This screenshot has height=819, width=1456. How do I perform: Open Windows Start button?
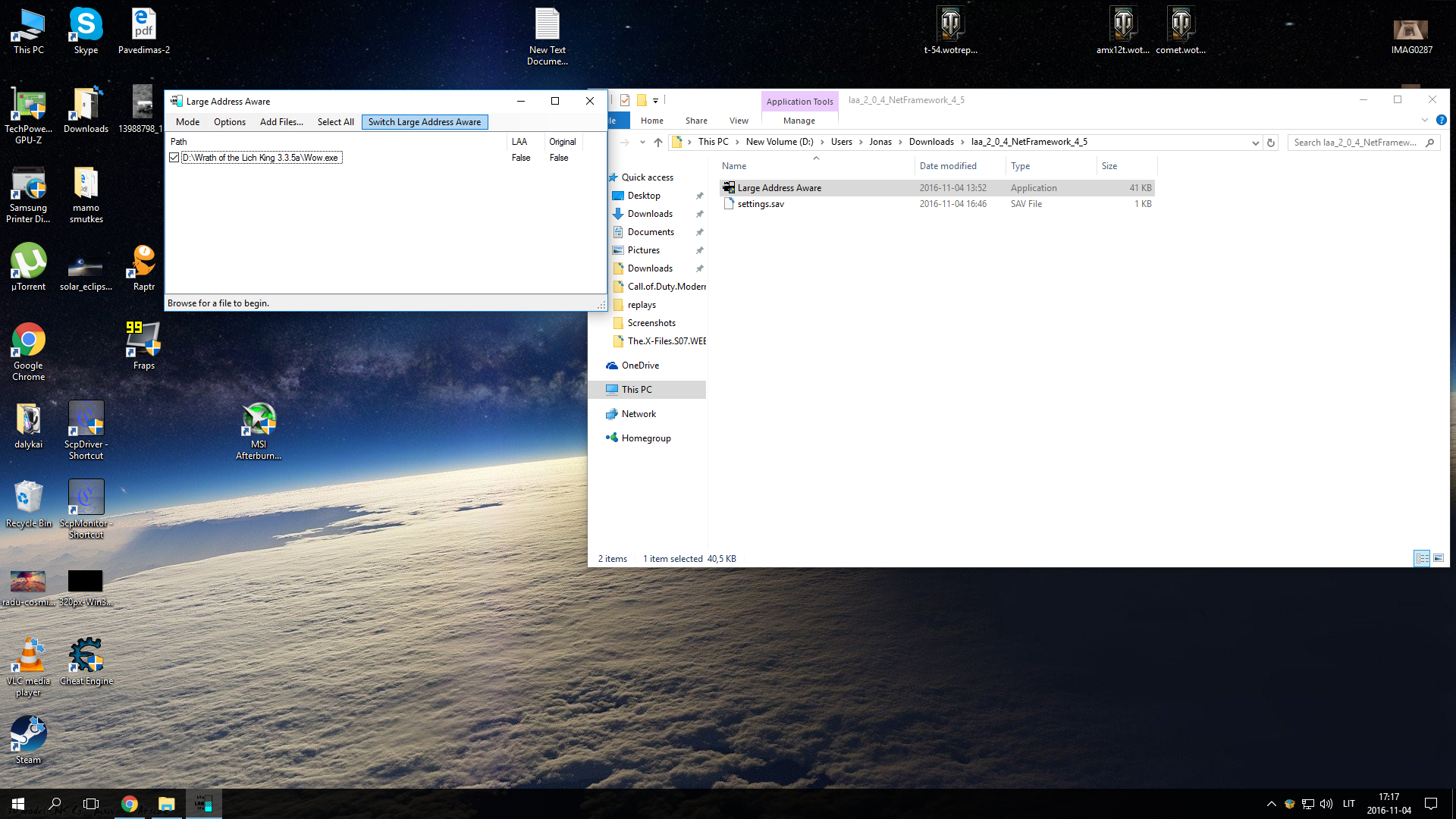18,804
